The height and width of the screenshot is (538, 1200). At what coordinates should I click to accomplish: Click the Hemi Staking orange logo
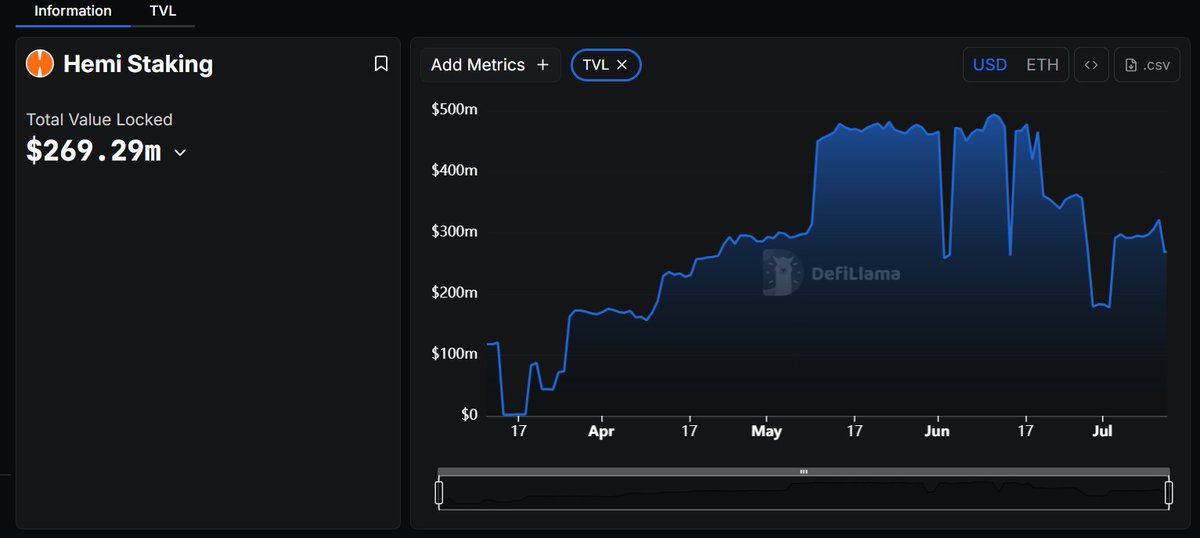tap(39, 64)
